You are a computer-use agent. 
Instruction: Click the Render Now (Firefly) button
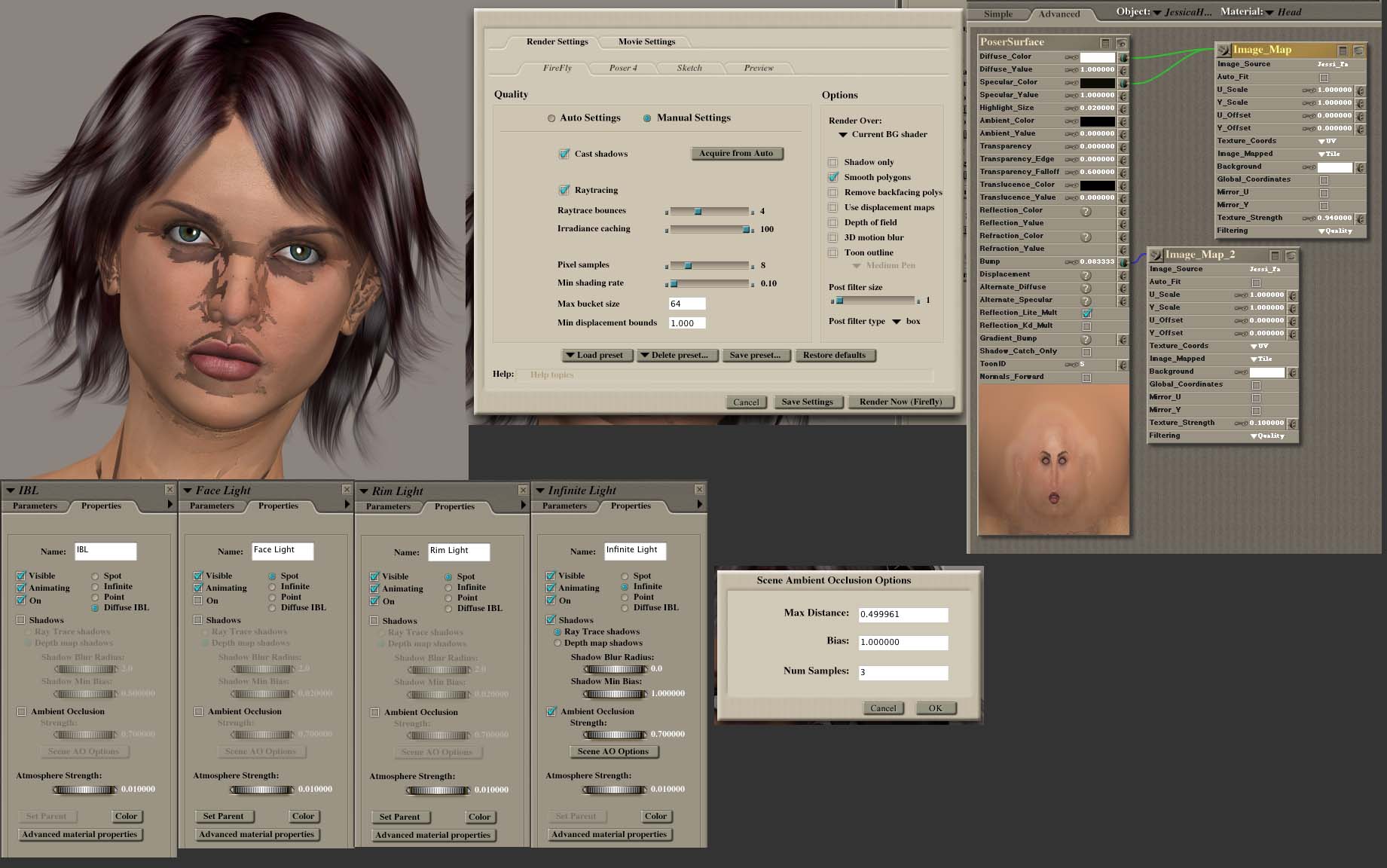[x=900, y=402]
